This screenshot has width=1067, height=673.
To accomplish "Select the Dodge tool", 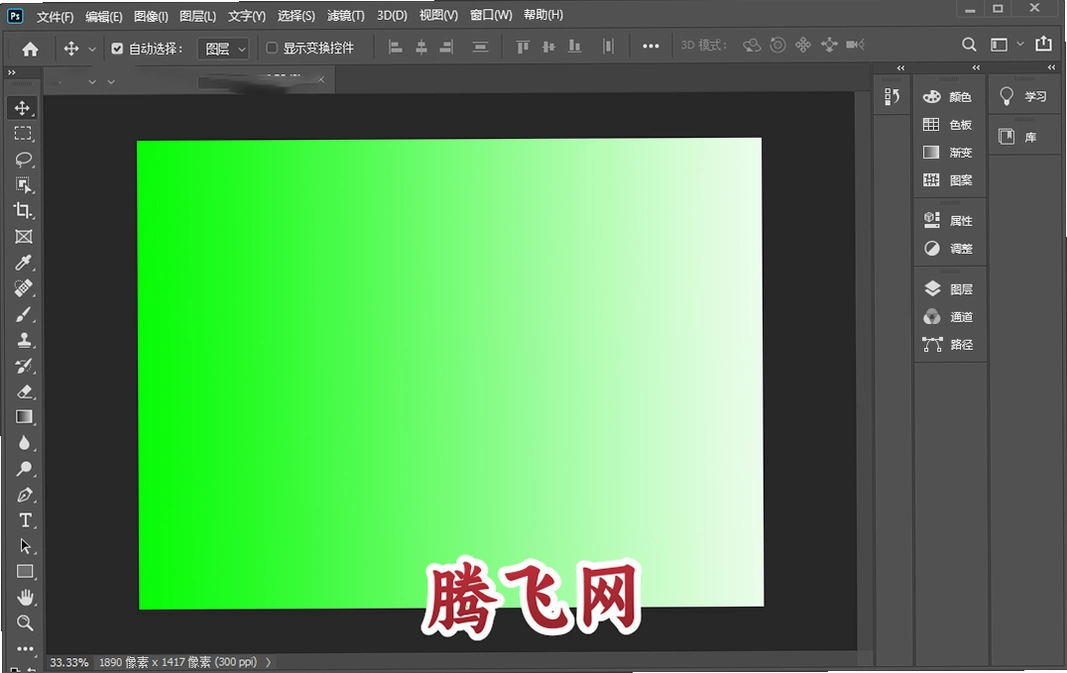I will click(23, 469).
